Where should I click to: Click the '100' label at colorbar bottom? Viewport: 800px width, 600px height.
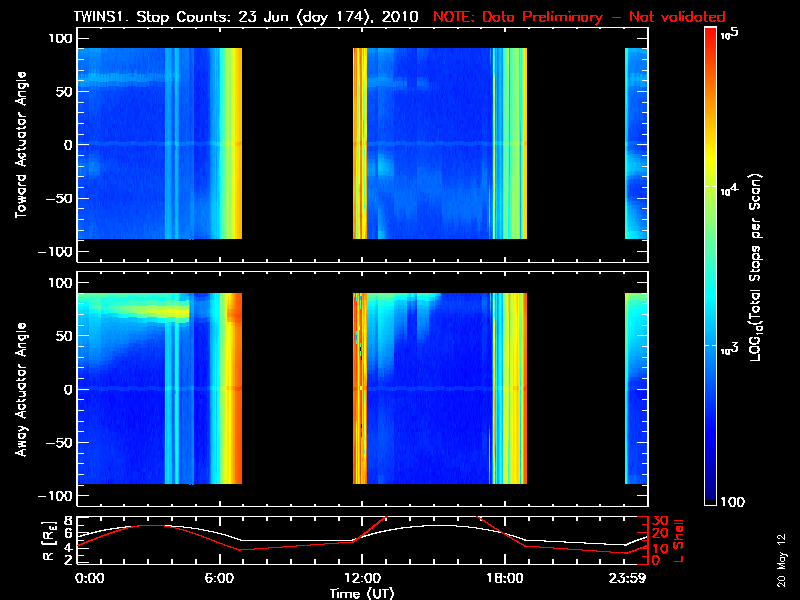(x=732, y=502)
